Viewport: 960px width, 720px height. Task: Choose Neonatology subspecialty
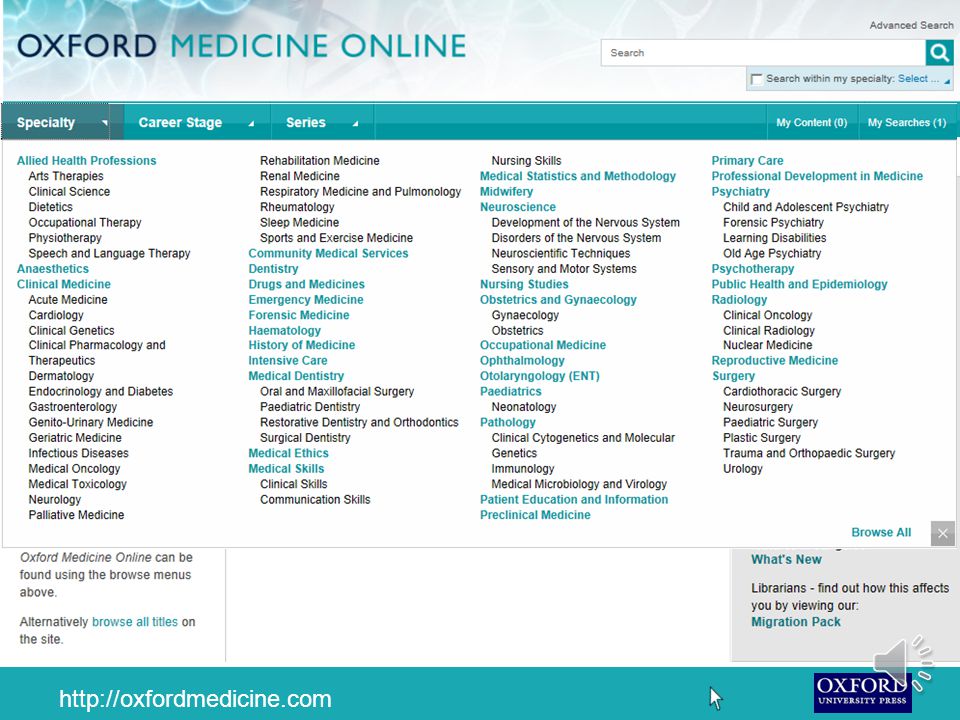click(x=523, y=407)
